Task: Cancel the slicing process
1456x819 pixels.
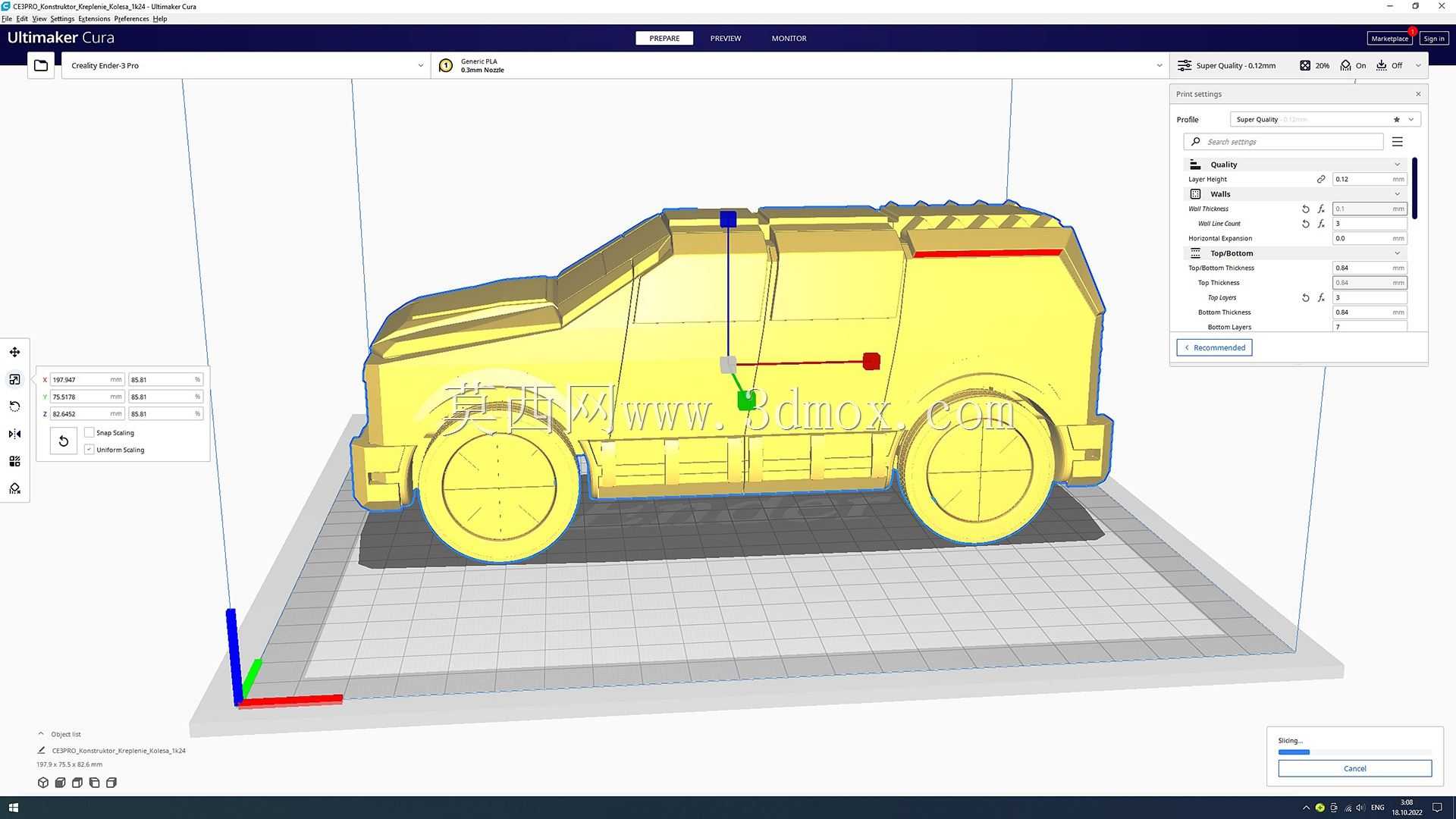Action: 1354,768
